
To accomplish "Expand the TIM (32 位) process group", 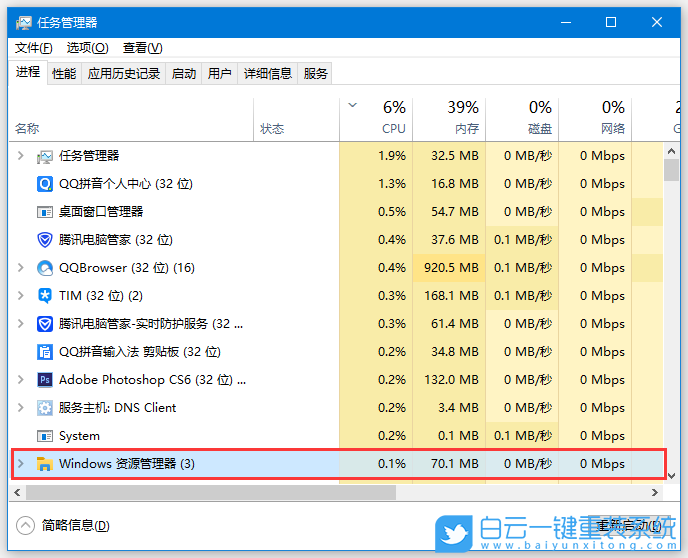I will [x=21, y=296].
